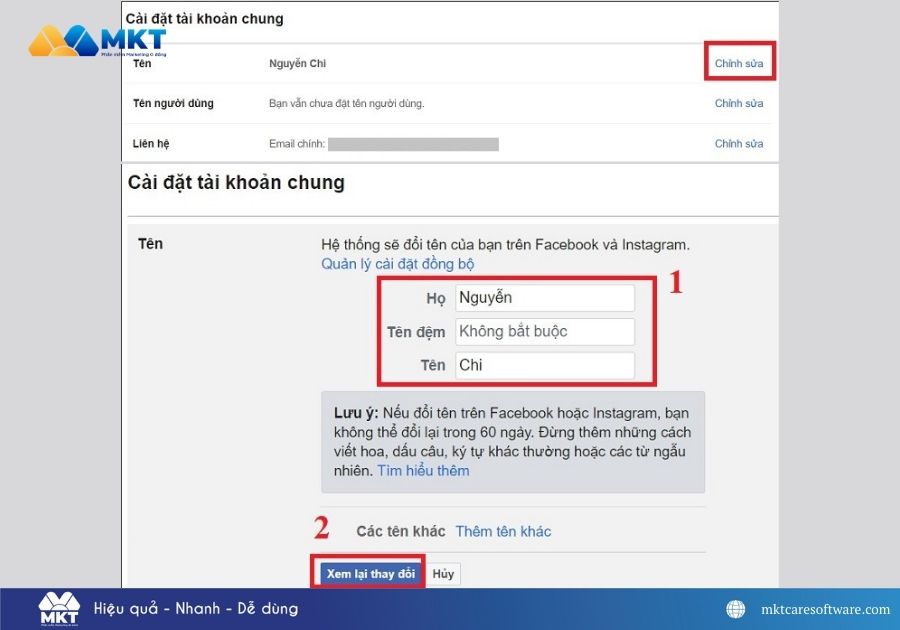Click Chỉnh sửa for Tên người dùng
900x630 pixels.
pos(739,103)
